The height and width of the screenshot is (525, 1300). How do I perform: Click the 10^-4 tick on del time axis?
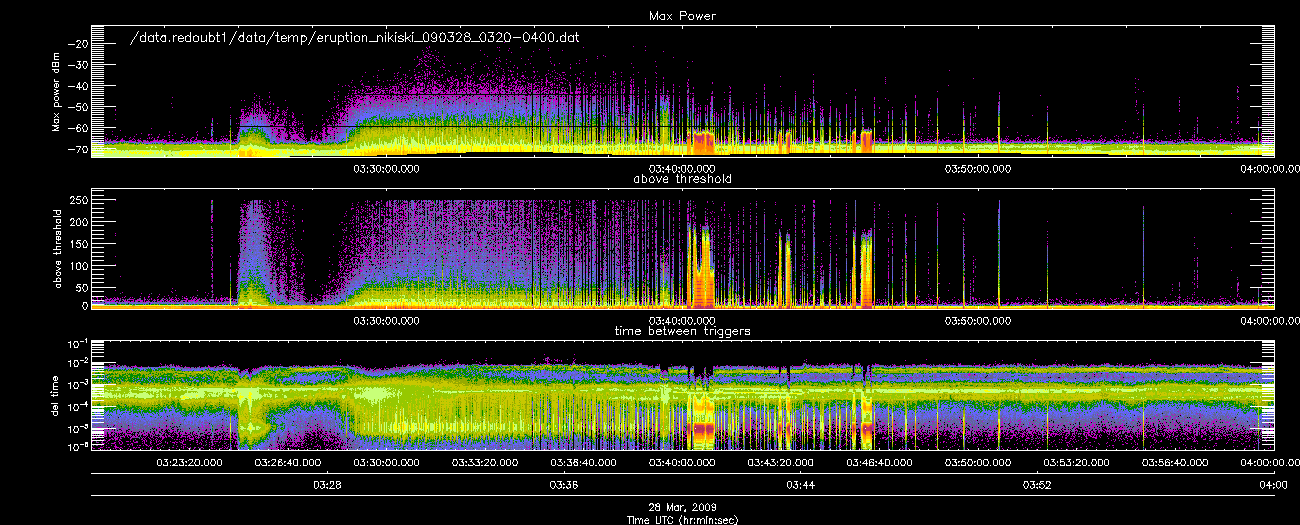[x=77, y=405]
